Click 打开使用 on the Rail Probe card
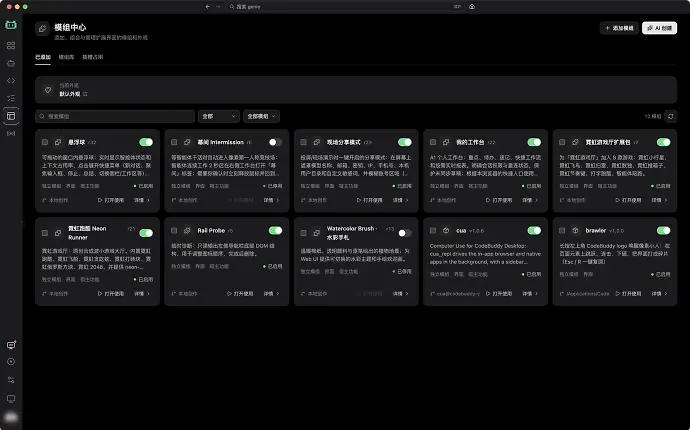690x430 pixels. point(240,294)
